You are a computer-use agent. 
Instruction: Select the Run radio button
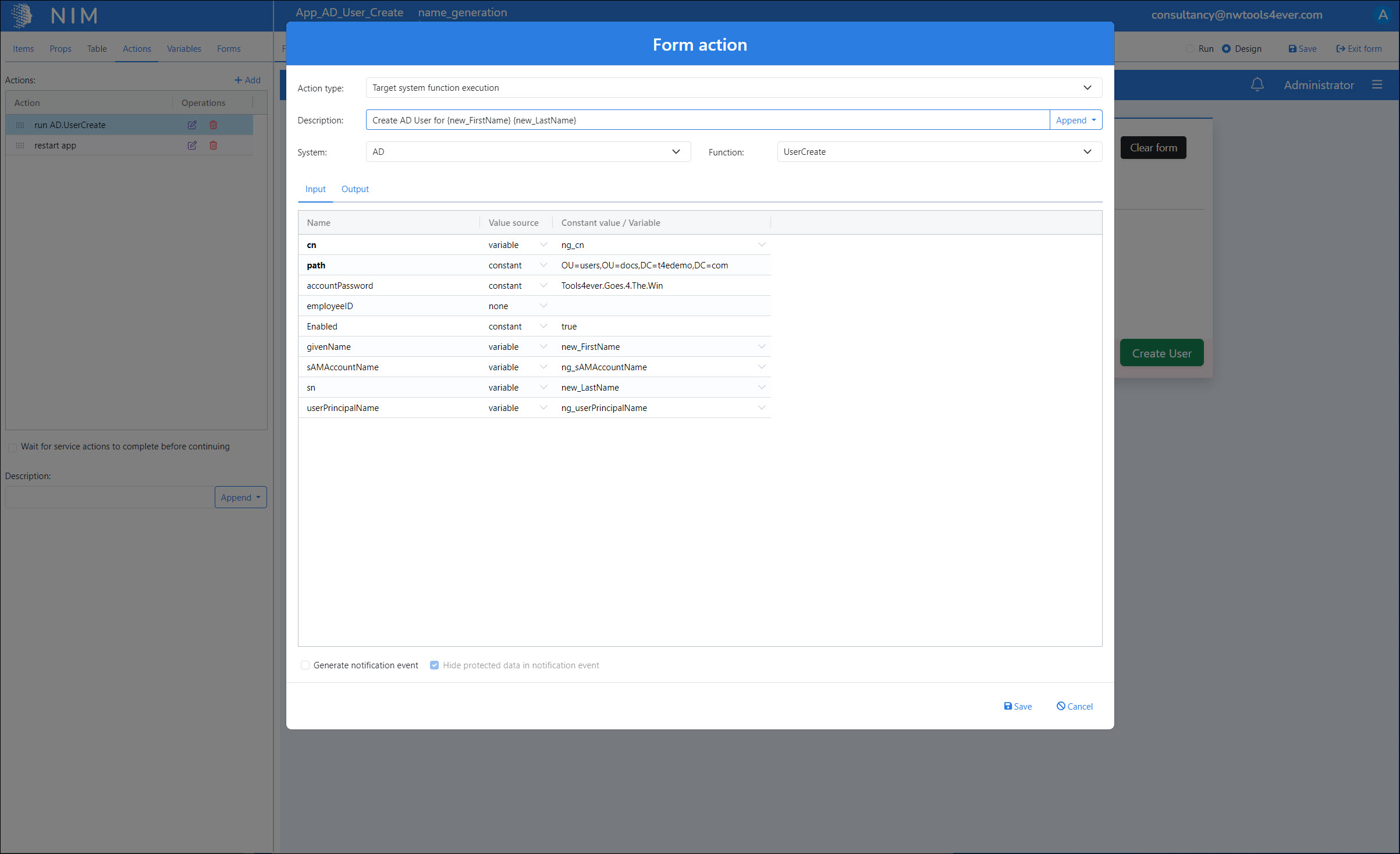pyautogui.click(x=1191, y=49)
